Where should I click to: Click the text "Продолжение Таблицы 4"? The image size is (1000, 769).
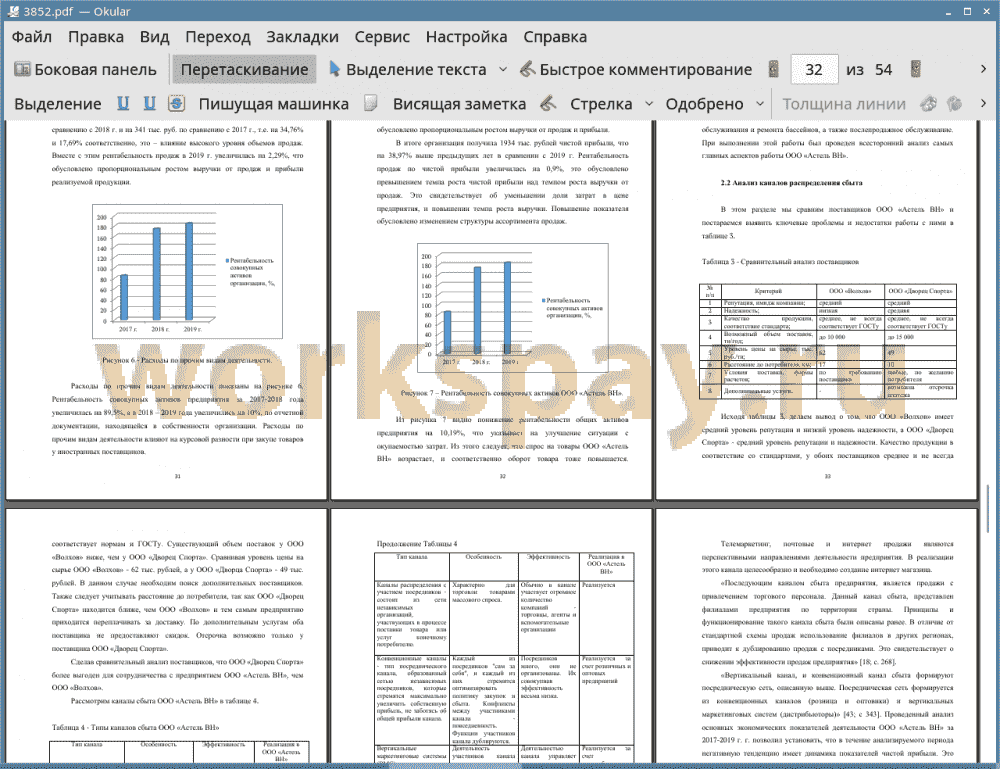tap(417, 544)
